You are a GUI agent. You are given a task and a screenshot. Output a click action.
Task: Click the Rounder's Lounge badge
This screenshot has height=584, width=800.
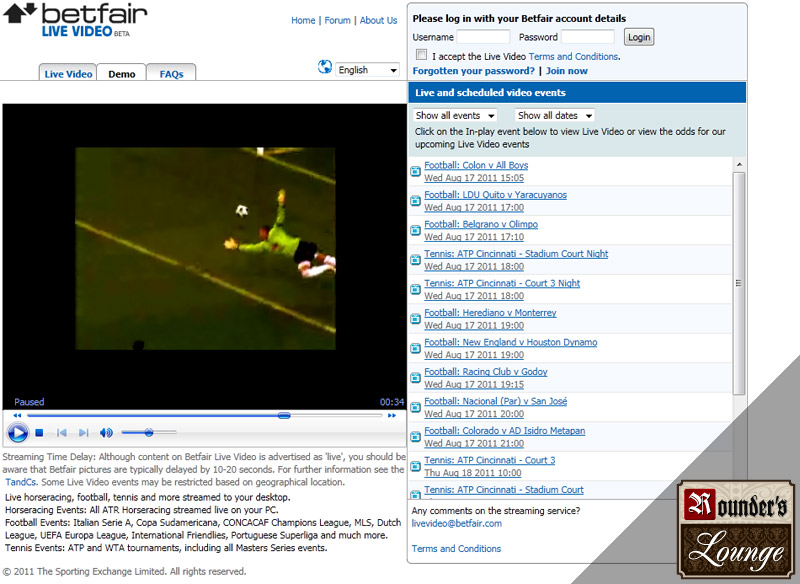point(736,530)
